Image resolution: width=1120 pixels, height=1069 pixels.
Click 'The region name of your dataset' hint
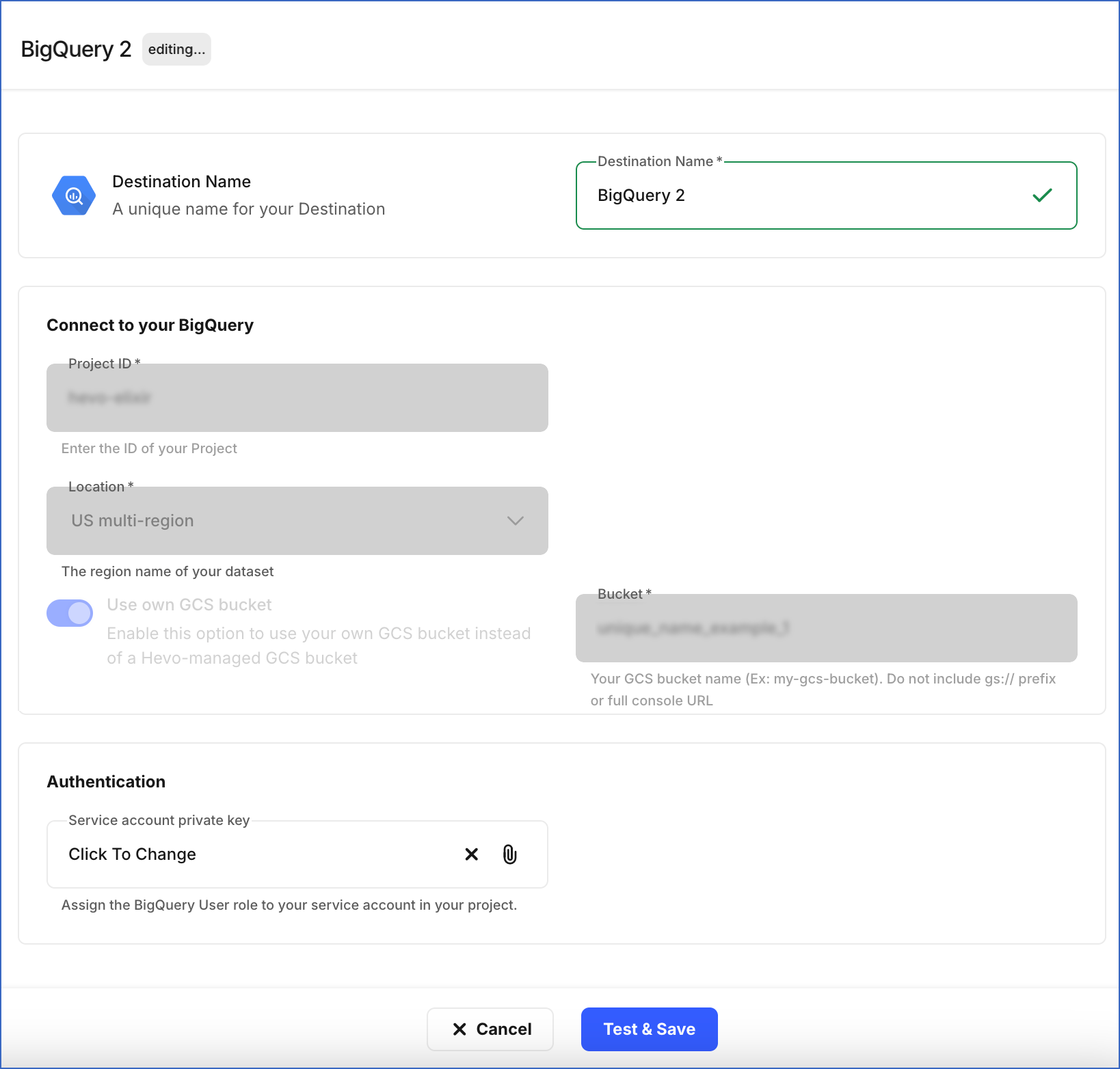tap(168, 571)
